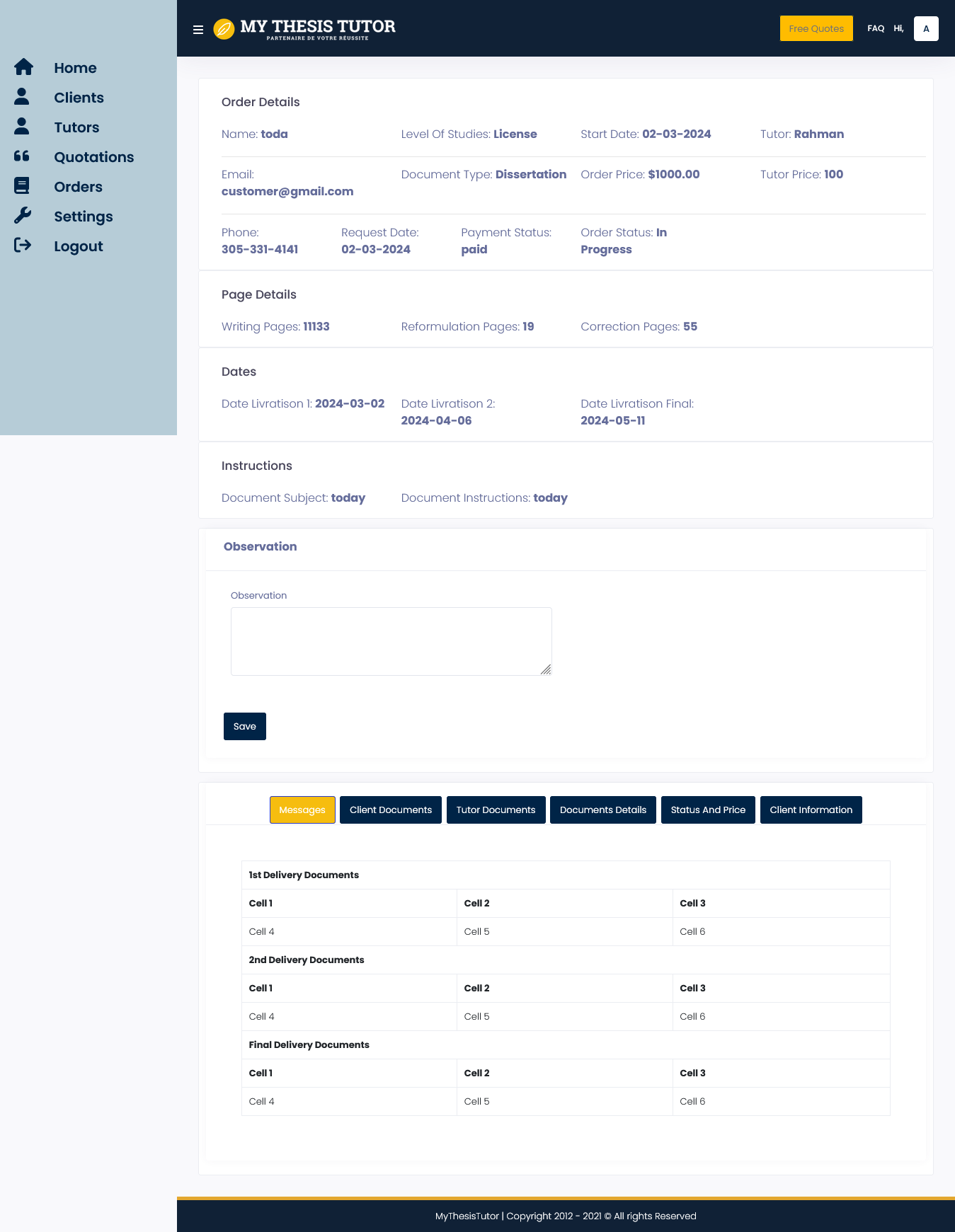Open the user avatar 'A' menu

tap(926, 28)
